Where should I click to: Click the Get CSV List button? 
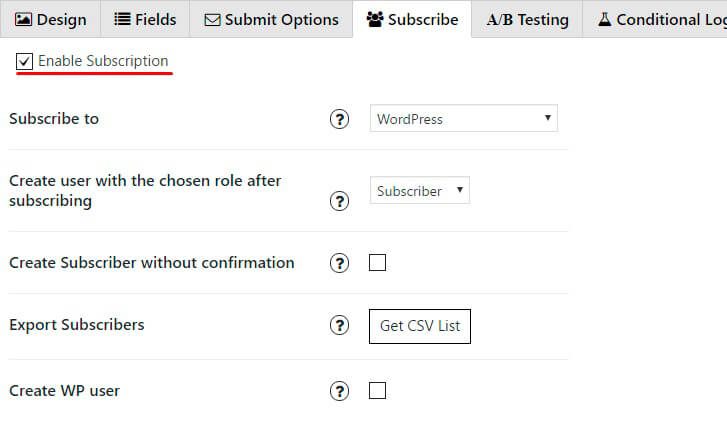[x=420, y=326]
